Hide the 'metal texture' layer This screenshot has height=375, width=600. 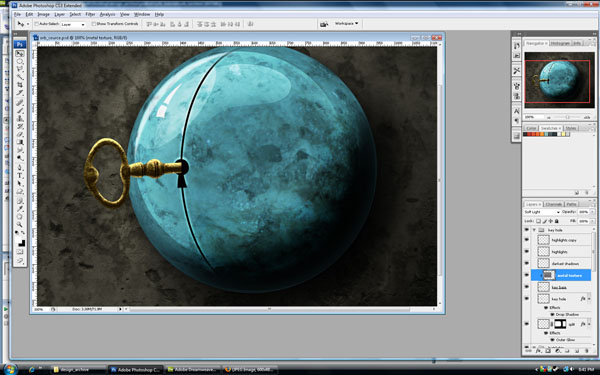coord(527,275)
